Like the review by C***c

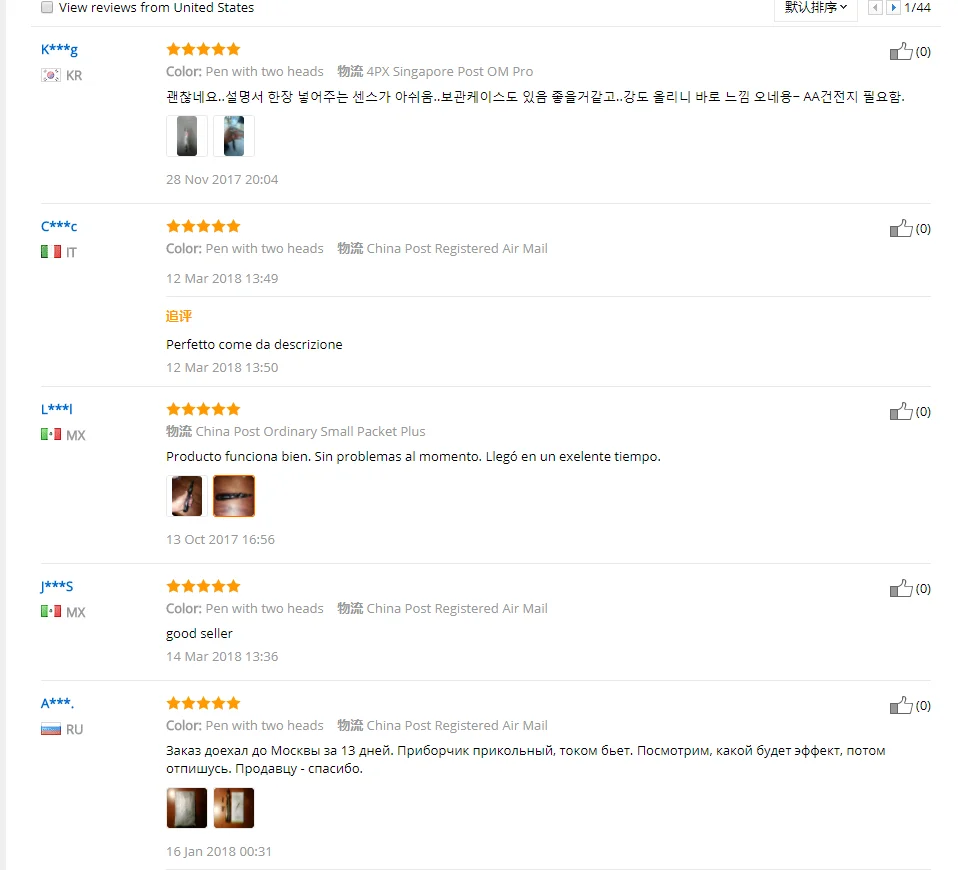(901, 228)
